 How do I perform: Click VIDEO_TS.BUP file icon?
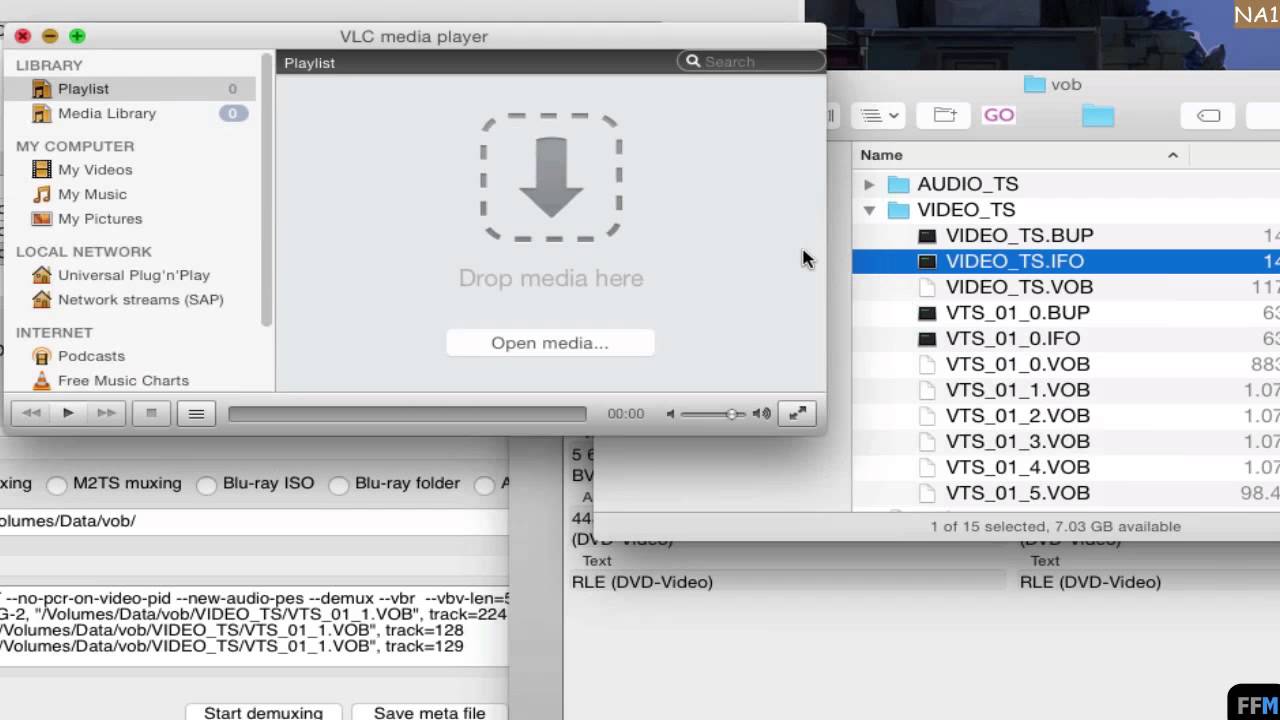[x=927, y=236]
